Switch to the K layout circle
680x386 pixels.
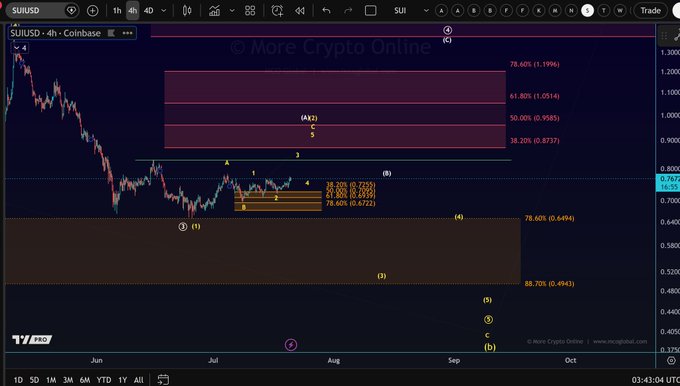[x=539, y=10]
